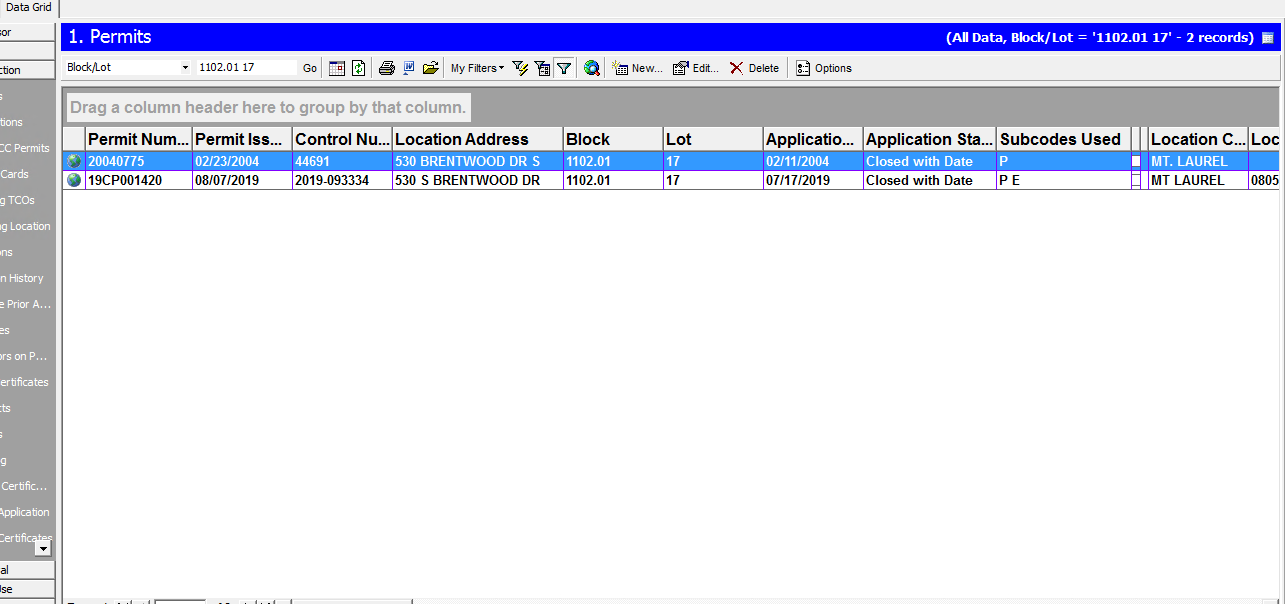Click address 530 S BRENTWOOD DR

(478, 180)
